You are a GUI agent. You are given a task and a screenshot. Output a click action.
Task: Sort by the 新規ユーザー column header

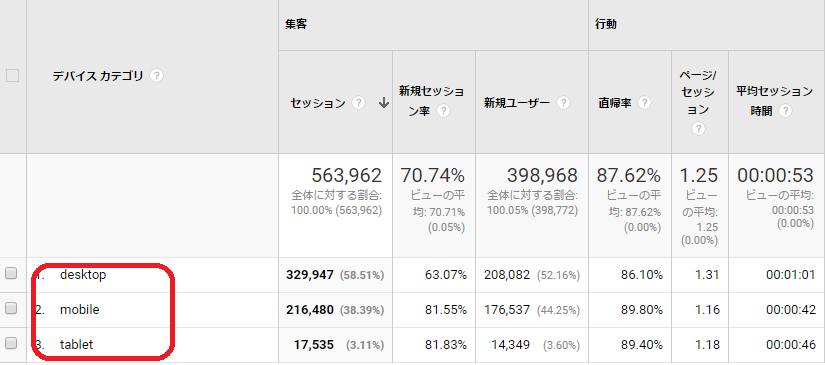coord(517,103)
